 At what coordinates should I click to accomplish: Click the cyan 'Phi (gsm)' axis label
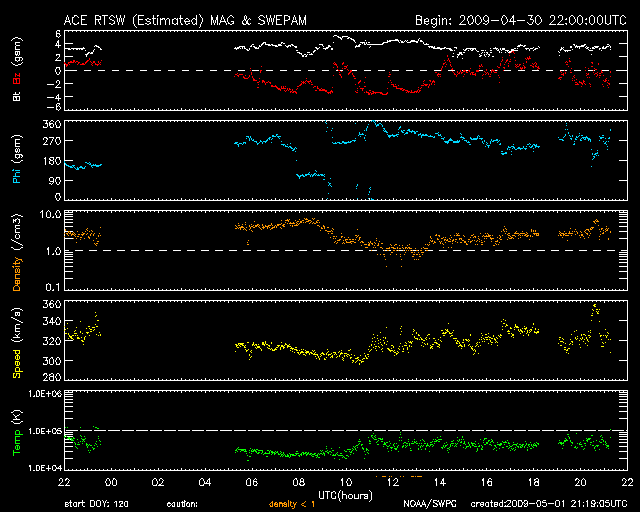point(17,159)
